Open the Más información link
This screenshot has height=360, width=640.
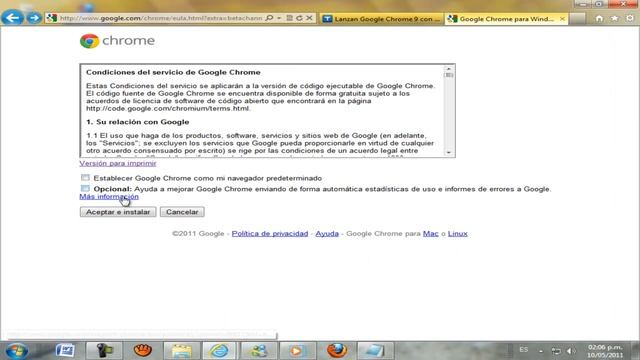(109, 197)
